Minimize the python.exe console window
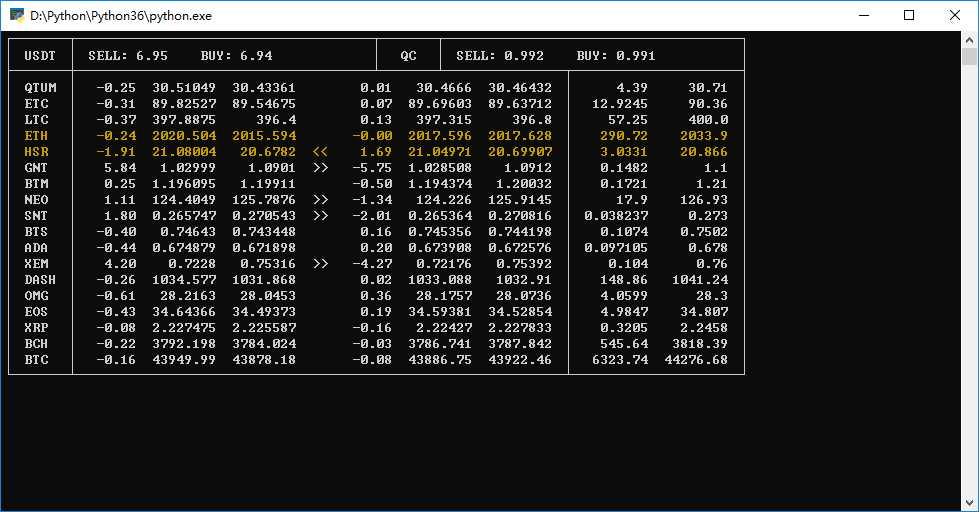 864,16
